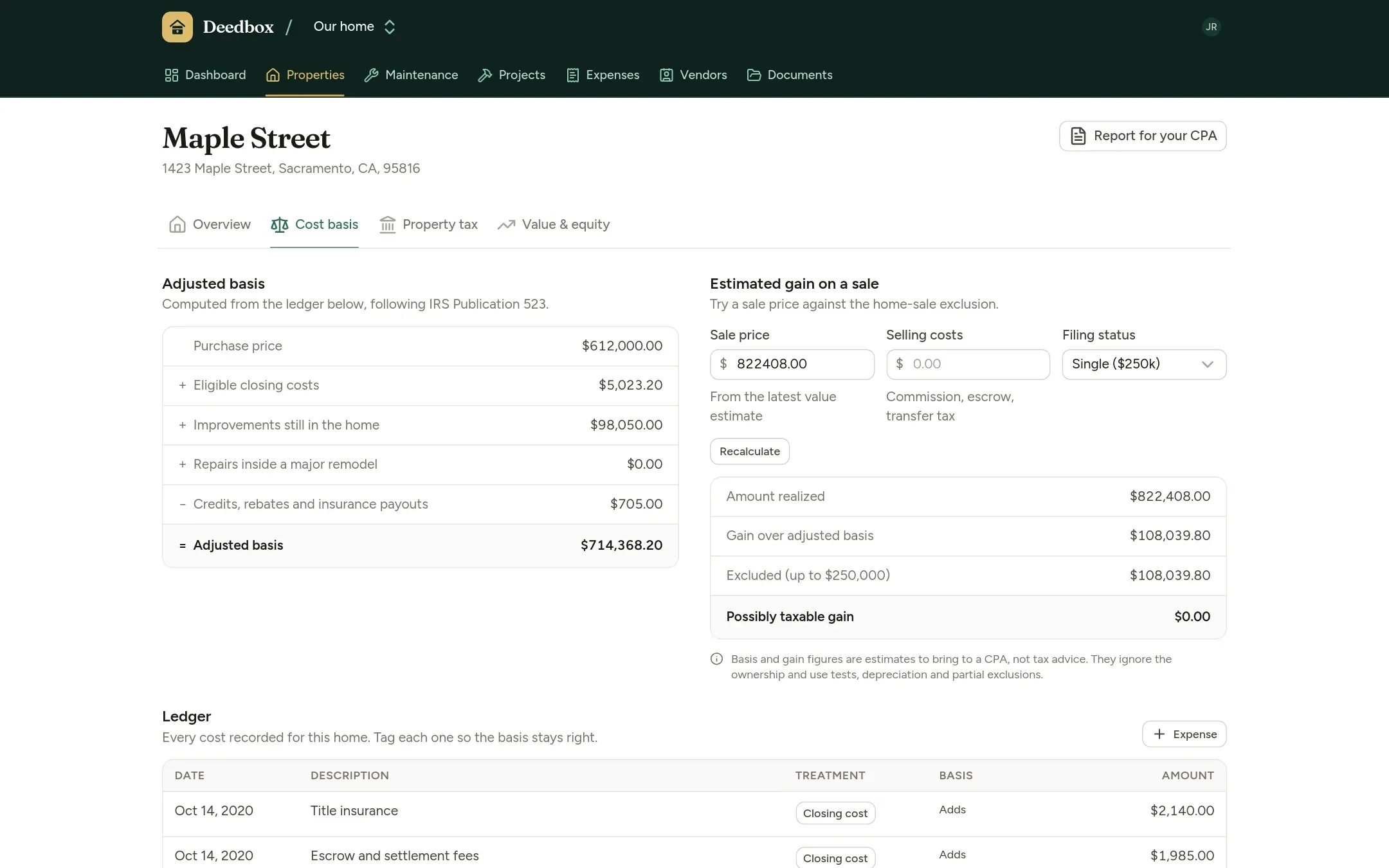Click into the Sale price field
The image size is (1389, 868).
click(x=792, y=365)
